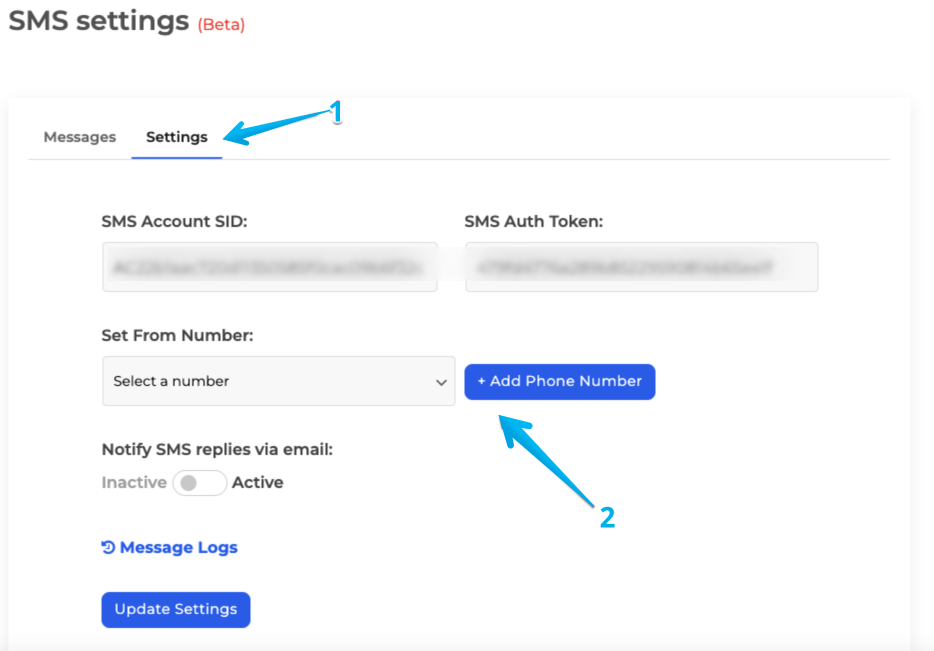The width and height of the screenshot is (934, 651).
Task: Click the Active label to enable notifications
Action: click(257, 482)
